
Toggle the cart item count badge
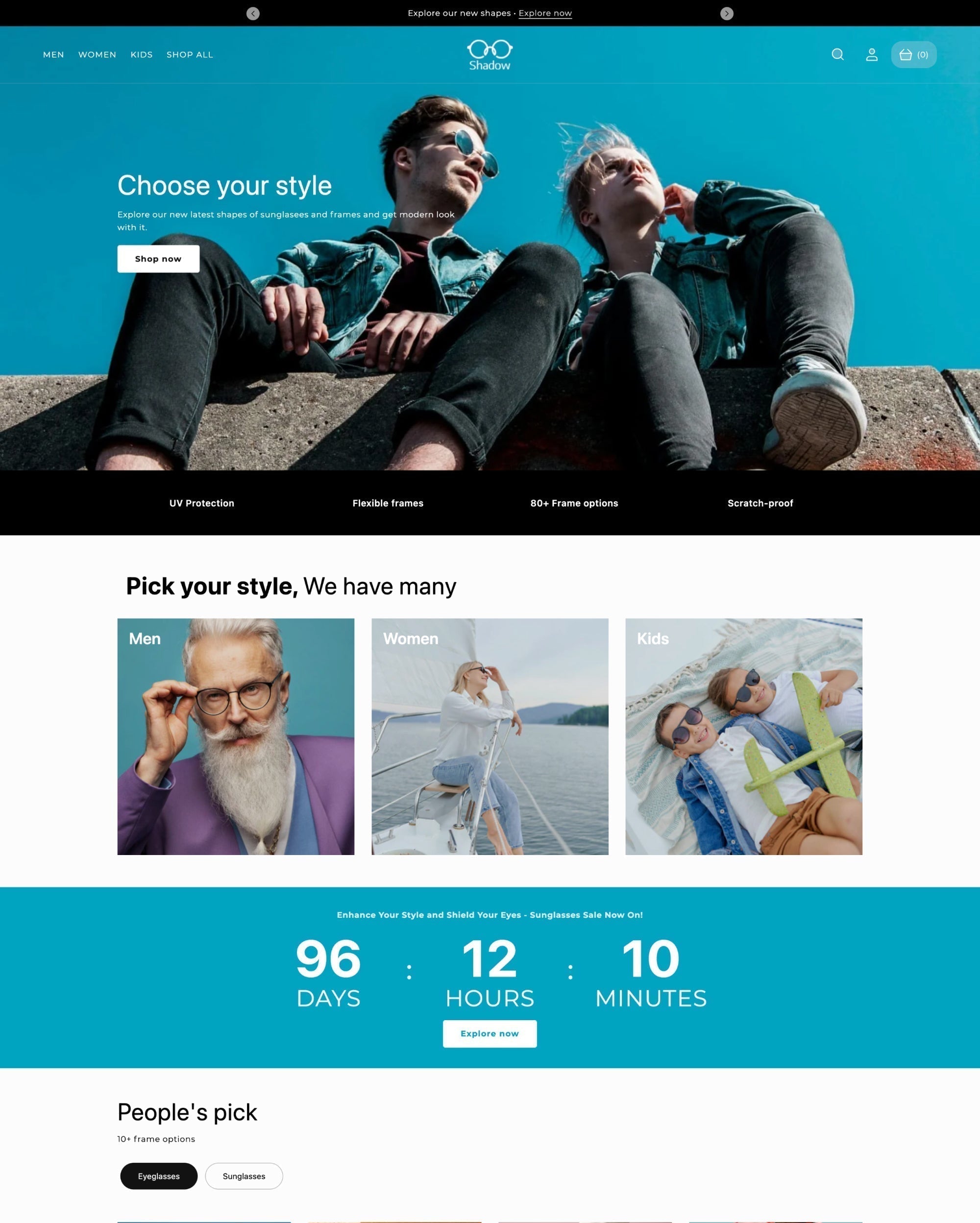pyautogui.click(x=913, y=55)
